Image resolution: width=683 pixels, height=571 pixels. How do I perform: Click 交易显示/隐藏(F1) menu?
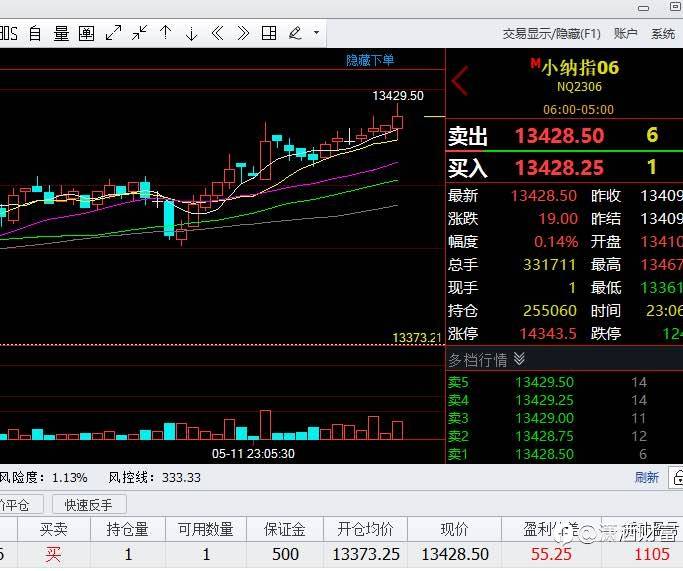[x=551, y=34]
